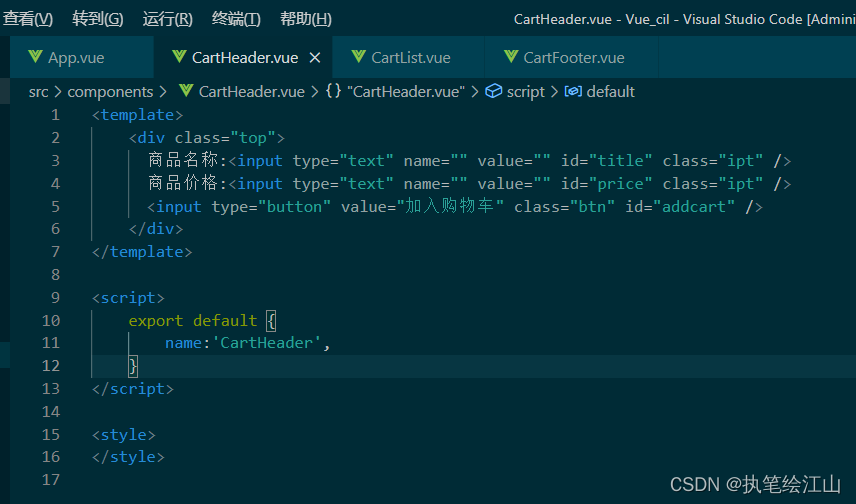Switch to the CartList.vue tab
The height and width of the screenshot is (504, 856).
pyautogui.click(x=409, y=57)
